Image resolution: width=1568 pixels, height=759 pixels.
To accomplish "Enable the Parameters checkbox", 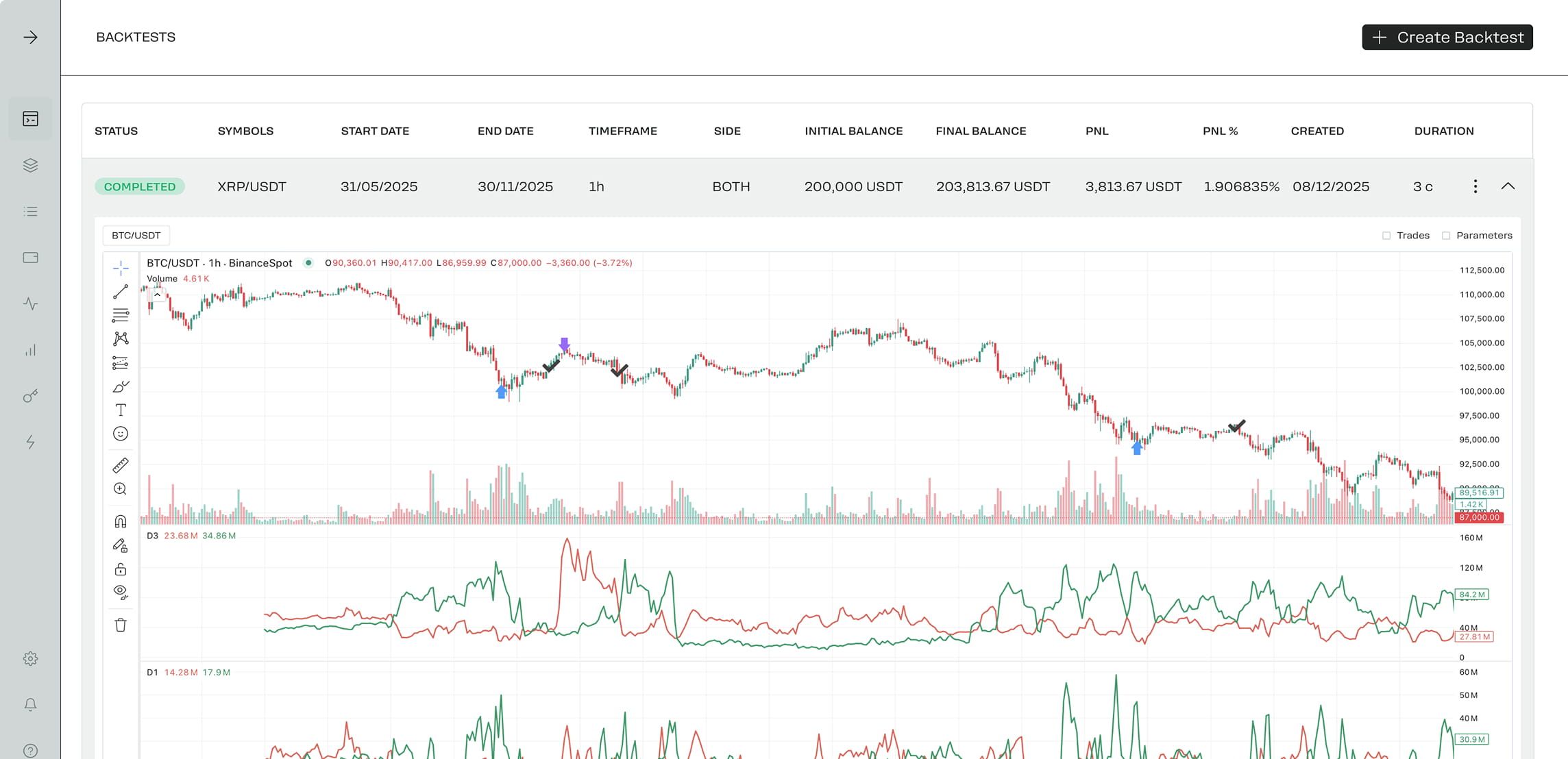I will pos(1446,236).
